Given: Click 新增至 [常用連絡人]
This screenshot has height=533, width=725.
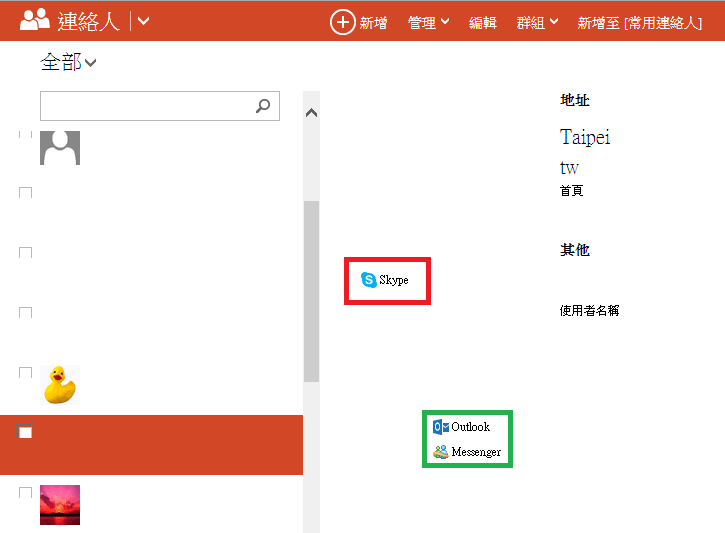Looking at the screenshot, I should coord(639,23).
